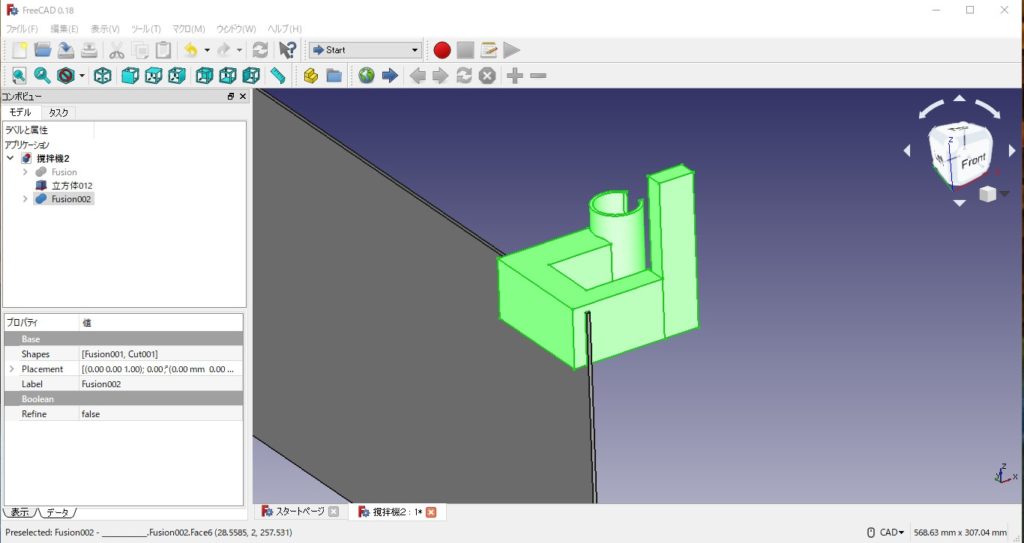
Task: Click the Draw Style icon
Action: pyautogui.click(x=65, y=76)
